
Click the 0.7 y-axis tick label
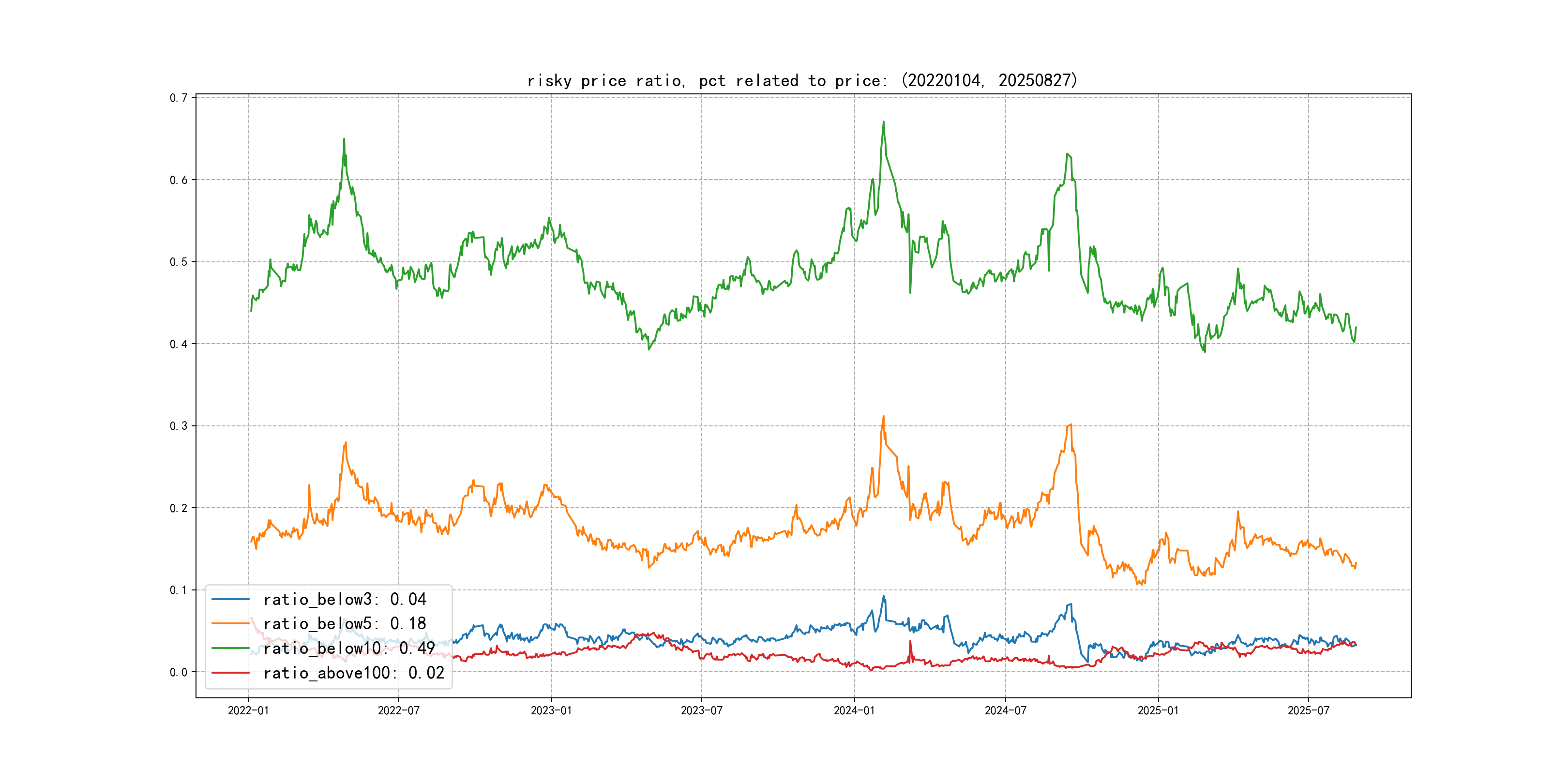point(179,98)
